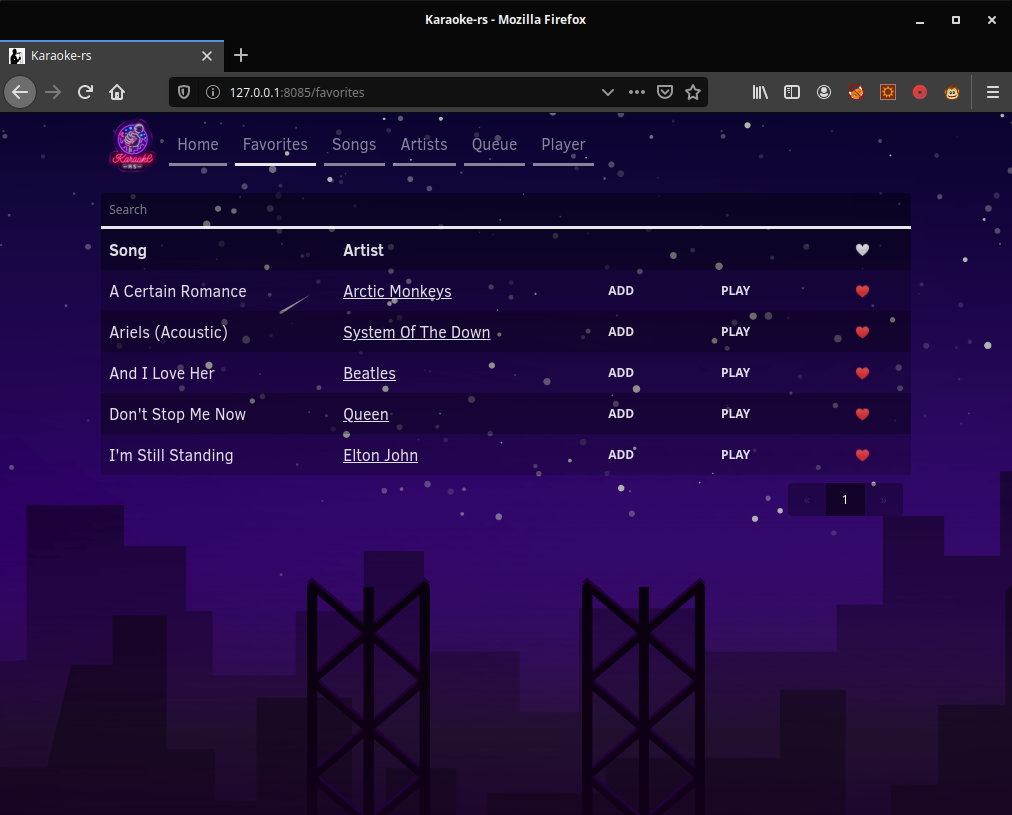Open the Firefox library icon
The height and width of the screenshot is (815, 1012).
[x=760, y=92]
